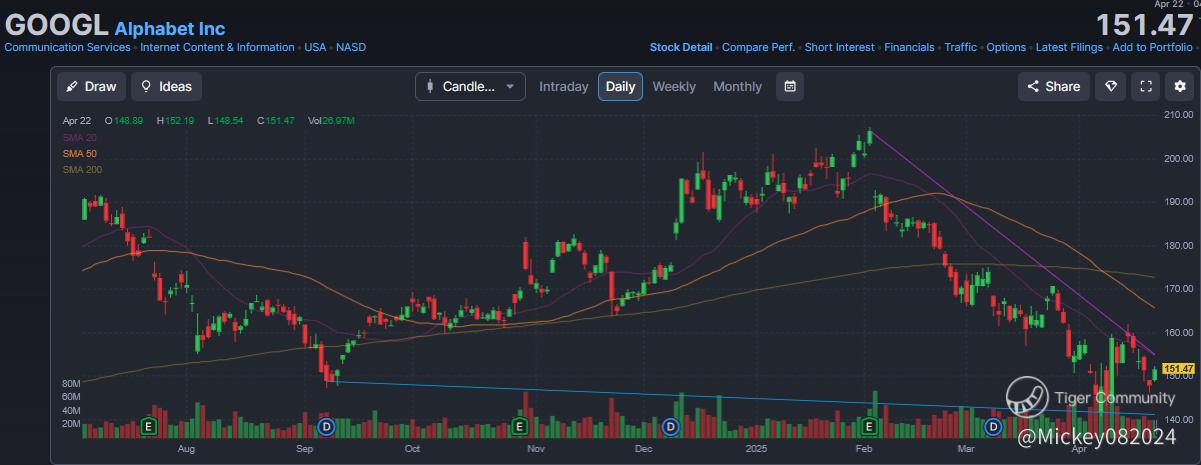Viewport: 1201px width, 465px height.
Task: Open chart settings gear
Action: pyautogui.click(x=1182, y=86)
